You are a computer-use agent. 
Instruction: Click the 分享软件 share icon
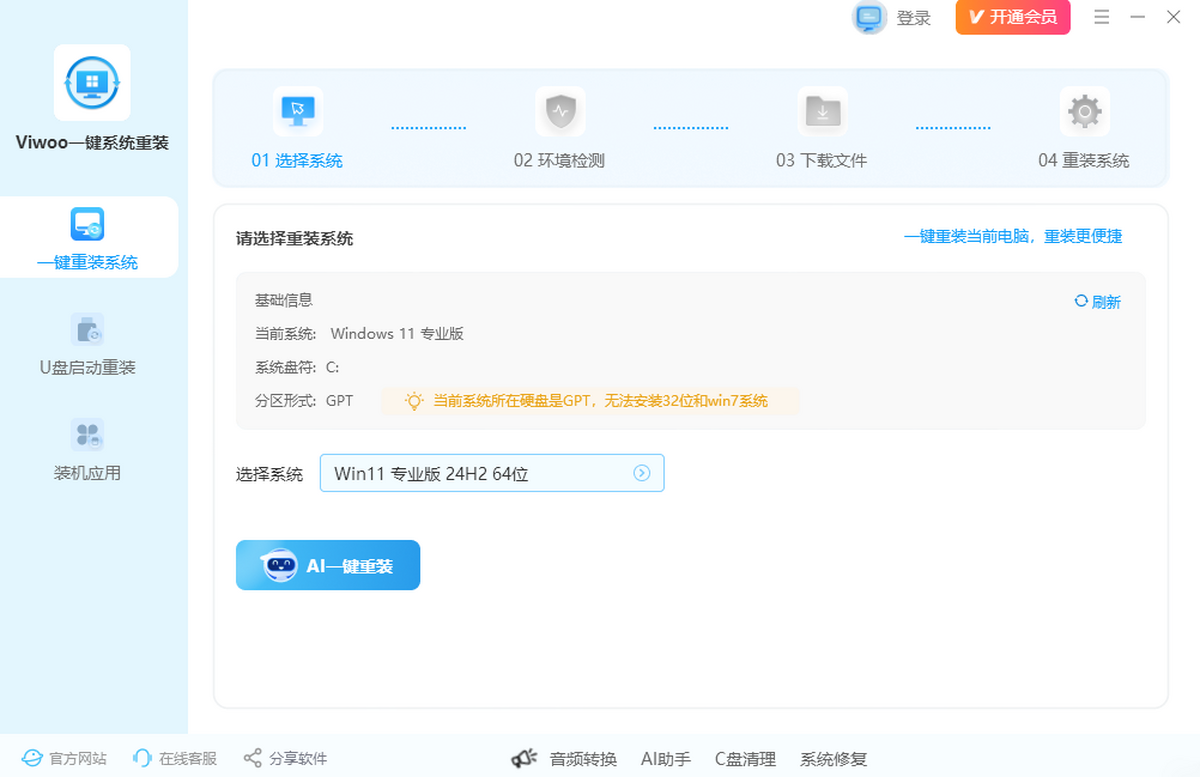click(253, 759)
